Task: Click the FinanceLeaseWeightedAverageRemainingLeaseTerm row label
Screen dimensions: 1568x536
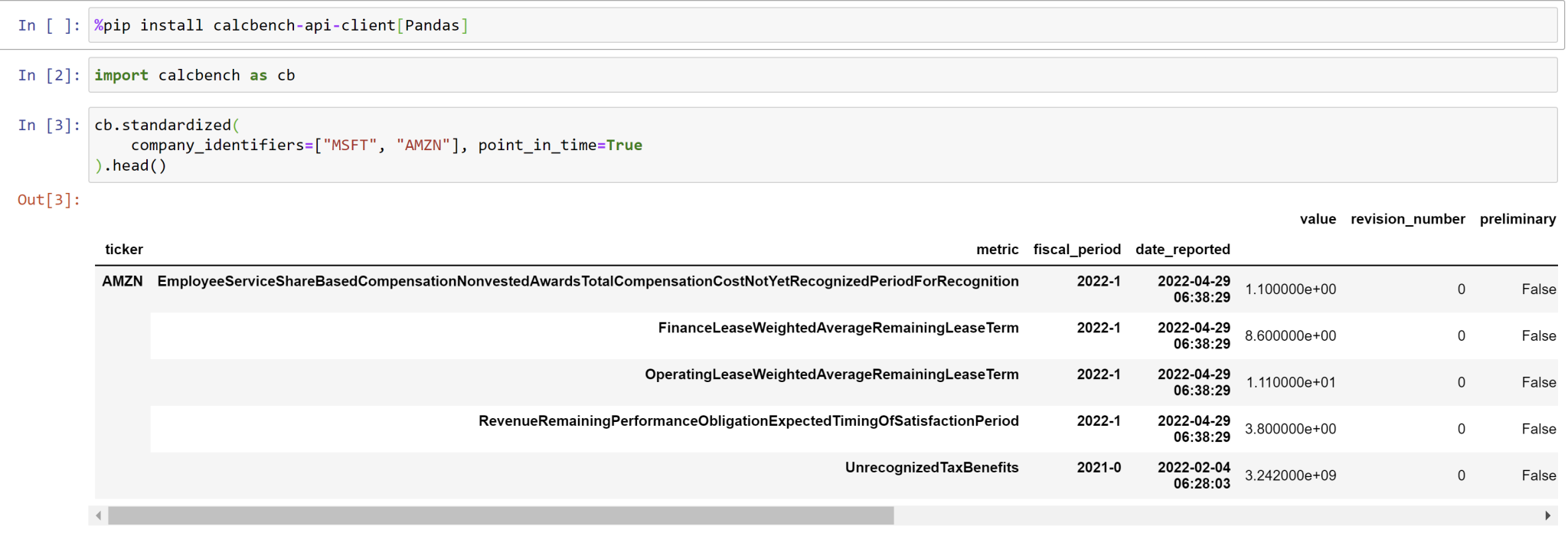Action: [838, 328]
